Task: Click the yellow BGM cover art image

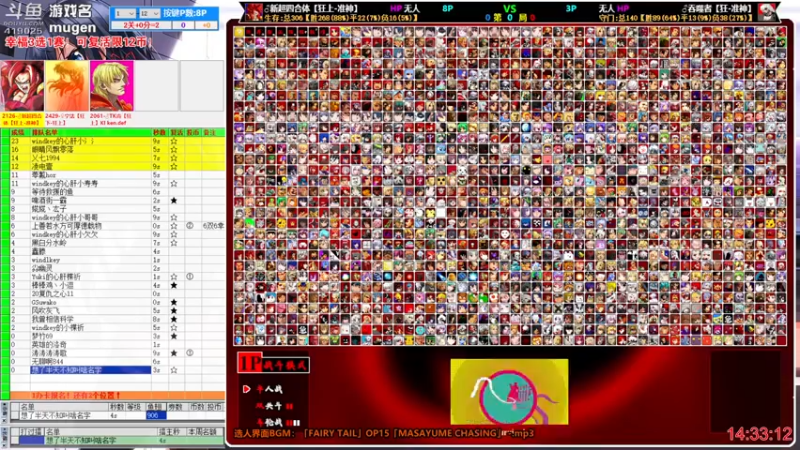Action: [x=509, y=392]
